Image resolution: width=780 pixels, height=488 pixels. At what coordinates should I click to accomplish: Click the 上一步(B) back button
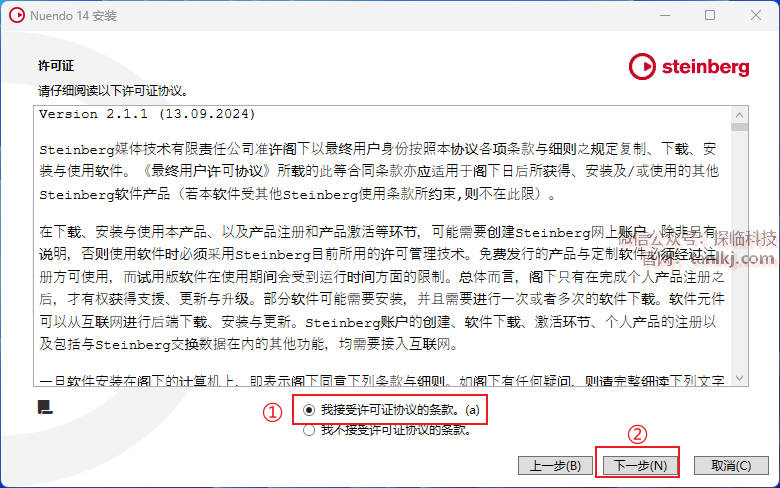[x=555, y=466]
